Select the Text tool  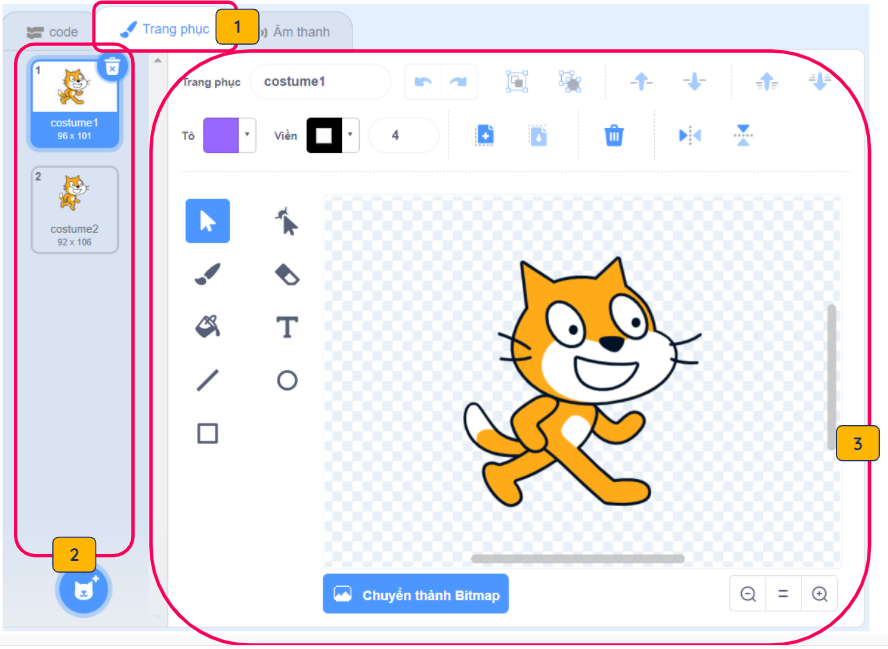point(287,327)
